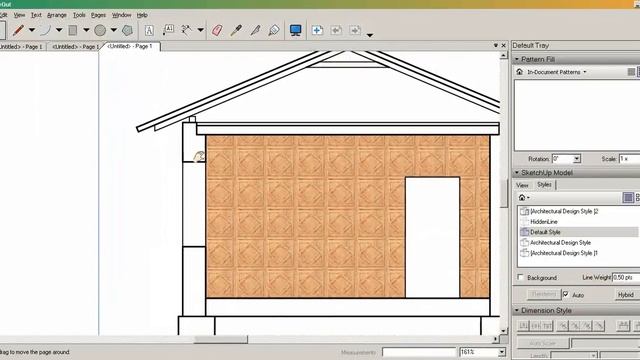This screenshot has width=640, height=360.
Task: Open the toolbar options arrow
Action: (369, 35)
